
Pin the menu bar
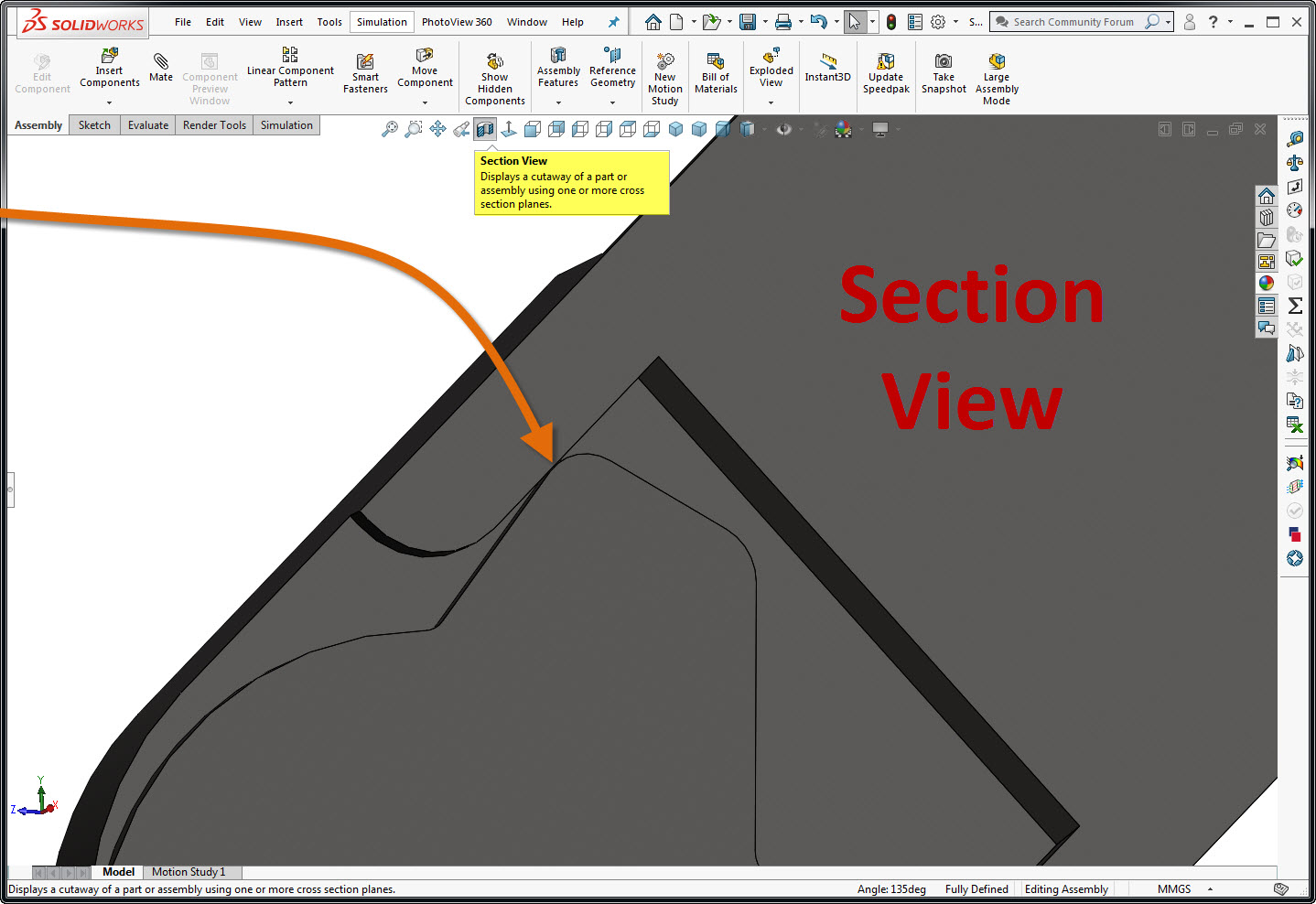(x=614, y=22)
